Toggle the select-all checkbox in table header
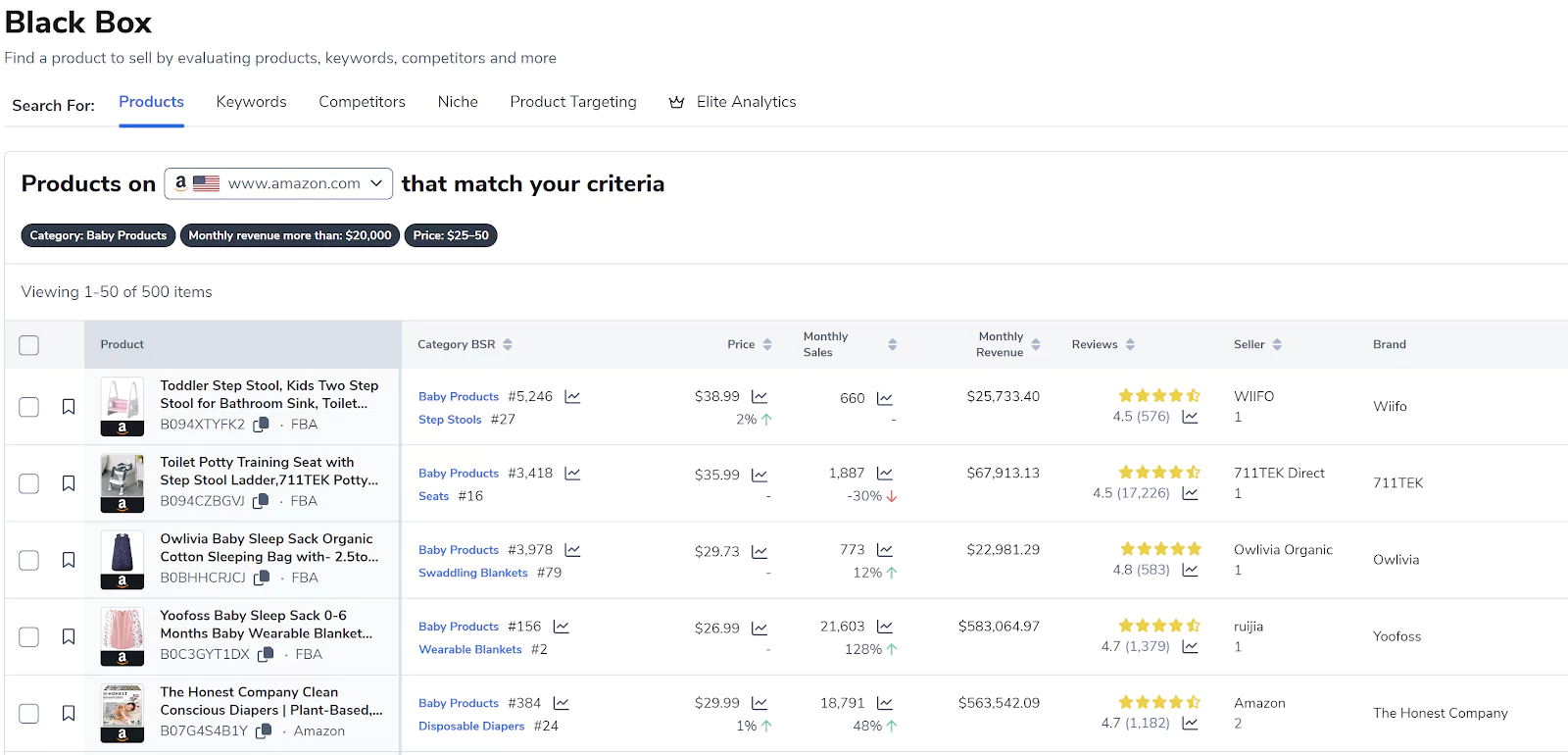The width and height of the screenshot is (1568, 755). (x=29, y=345)
